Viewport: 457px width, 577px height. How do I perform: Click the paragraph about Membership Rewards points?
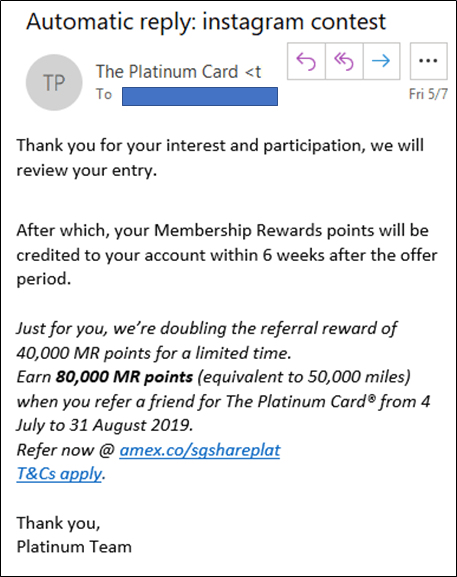(x=227, y=254)
